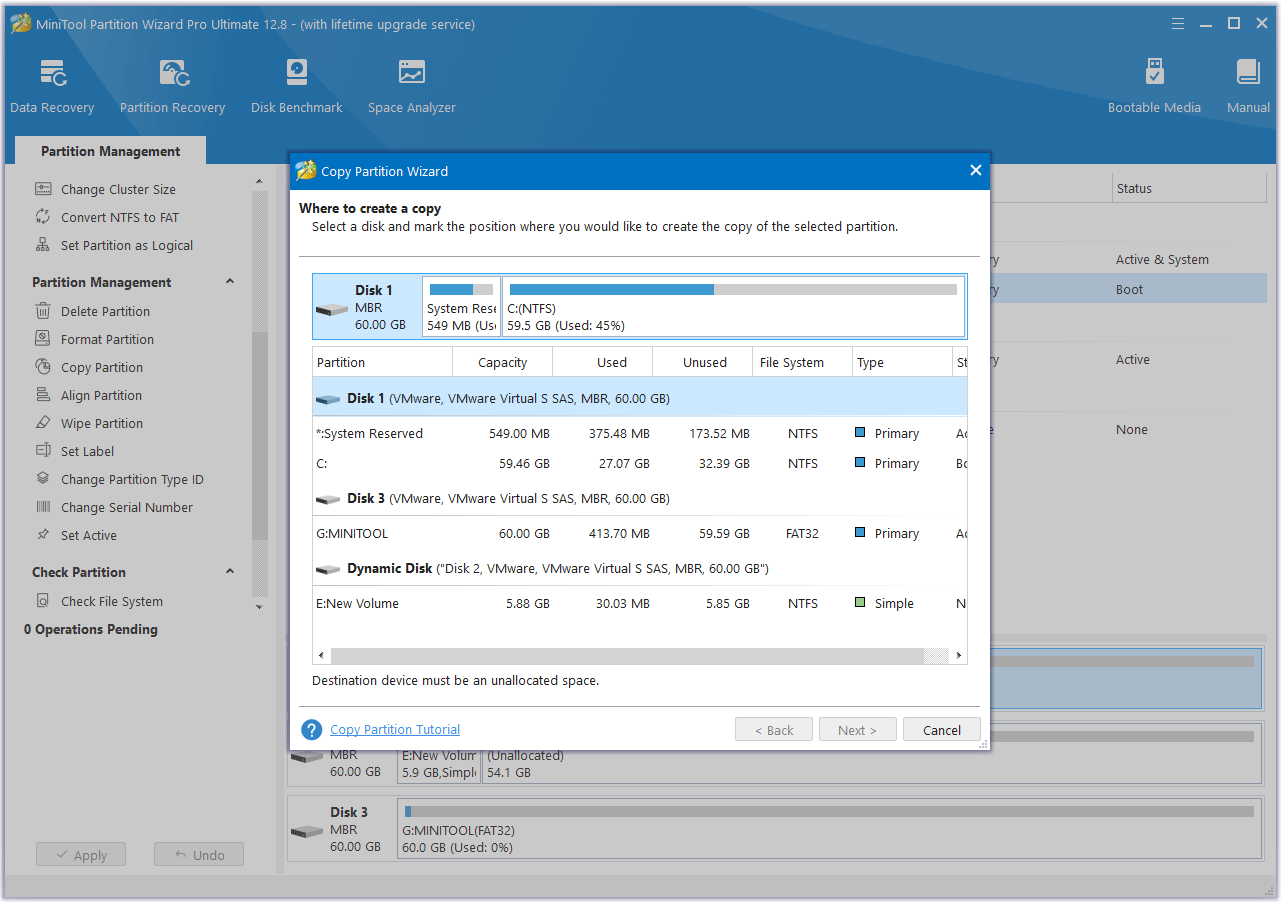This screenshot has width=1281, height=903.
Task: Sort by File System column header
Action: pyautogui.click(x=803, y=362)
